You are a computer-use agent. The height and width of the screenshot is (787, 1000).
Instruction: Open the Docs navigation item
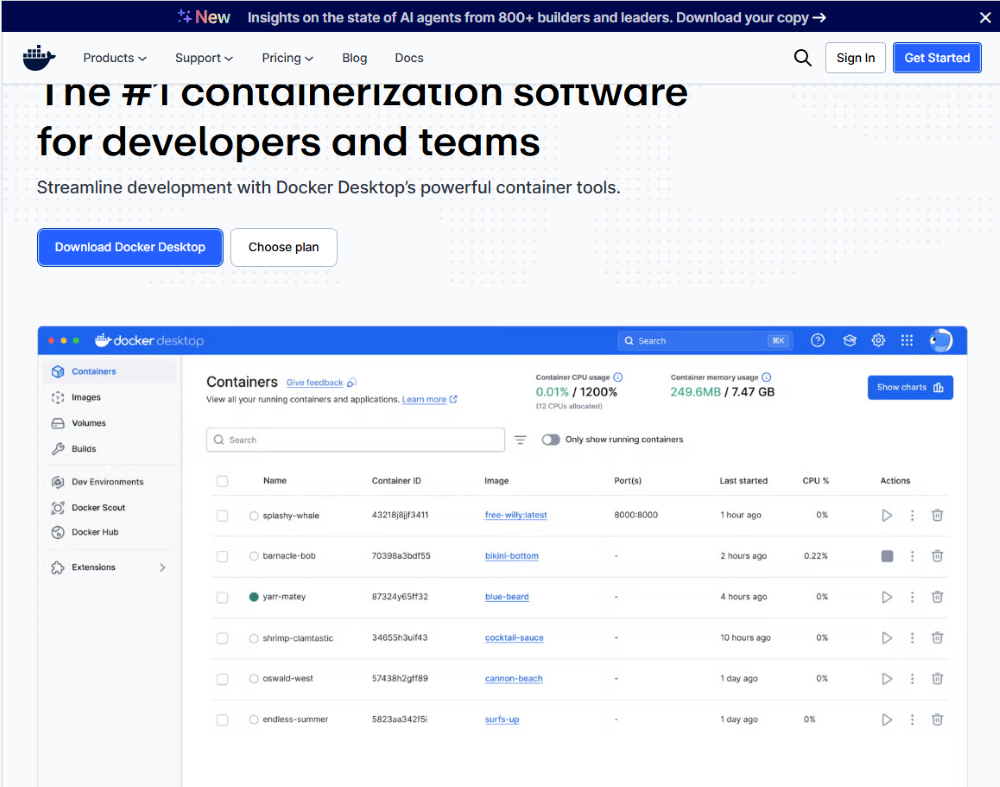pyautogui.click(x=409, y=58)
